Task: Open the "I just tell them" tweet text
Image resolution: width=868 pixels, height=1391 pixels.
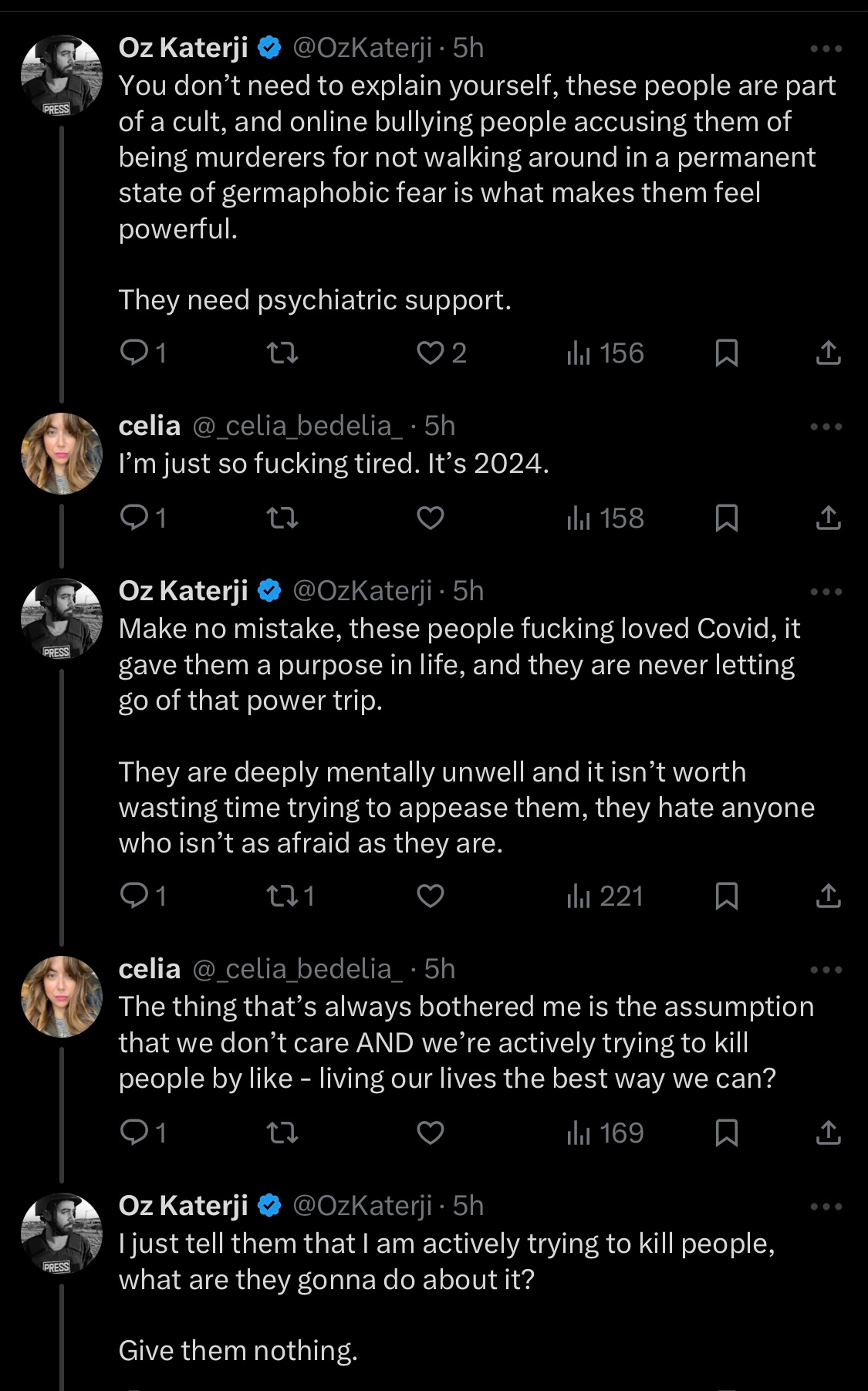Action: point(446,1261)
